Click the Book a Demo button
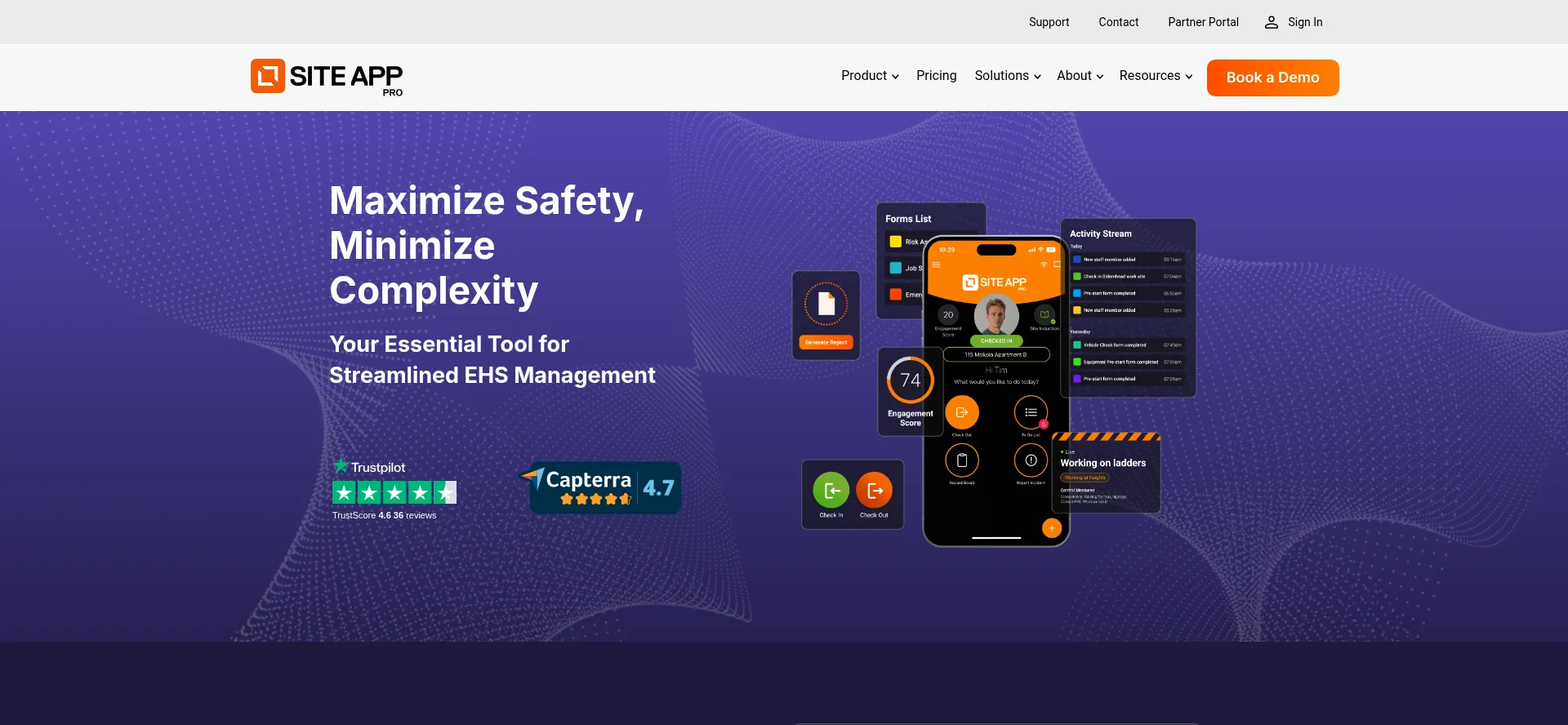This screenshot has width=1568, height=725. pos(1272,78)
